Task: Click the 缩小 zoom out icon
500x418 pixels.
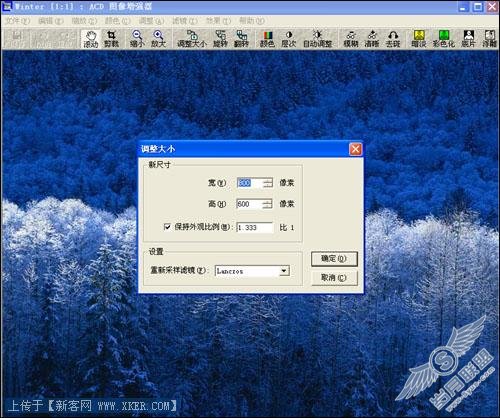Action: tap(137, 39)
